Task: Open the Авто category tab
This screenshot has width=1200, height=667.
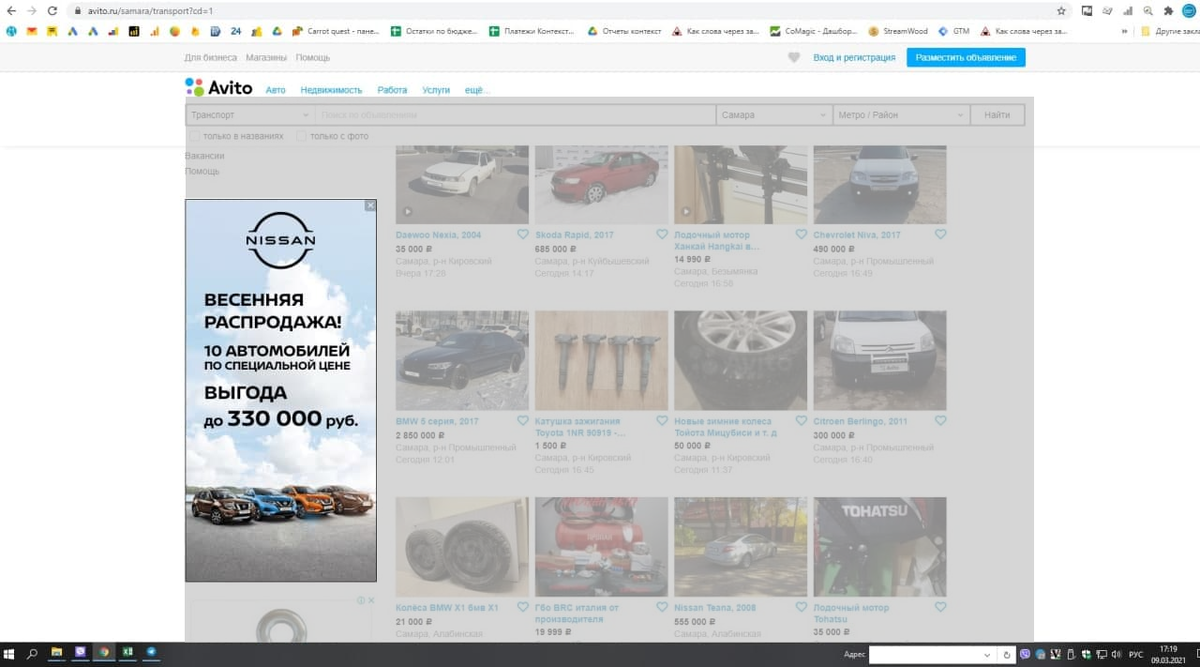Action: coord(276,90)
